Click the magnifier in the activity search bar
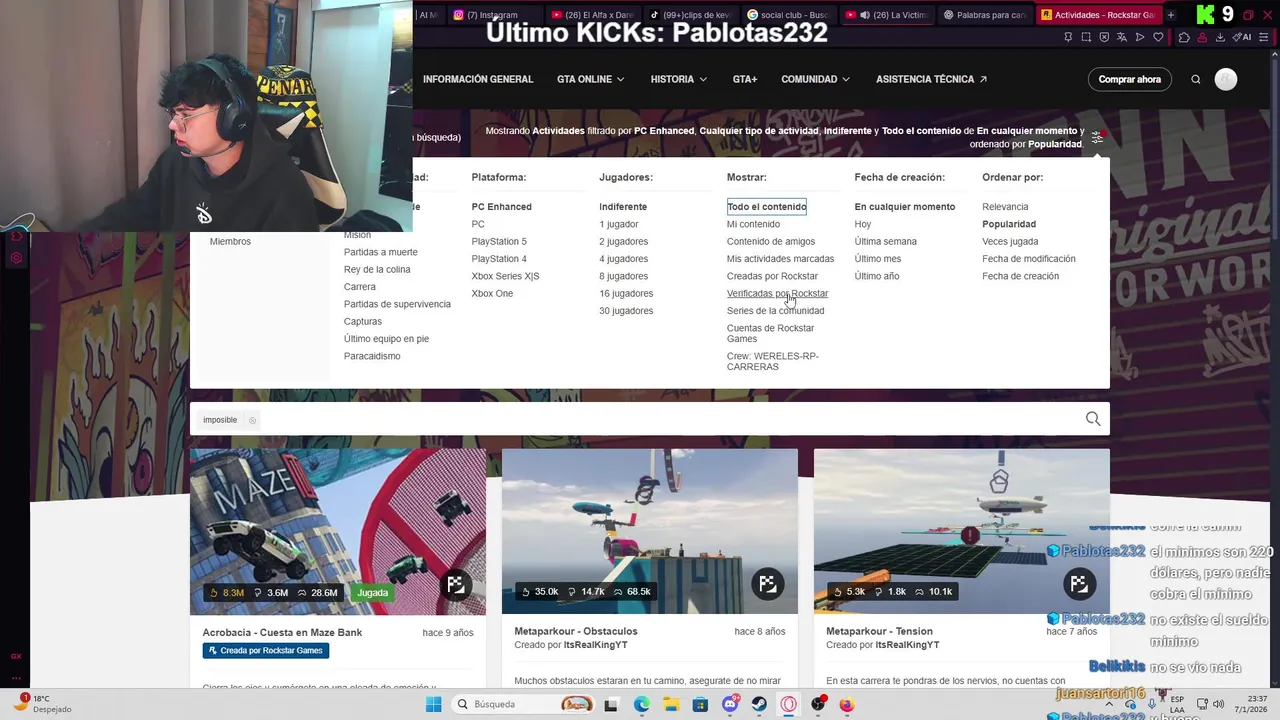This screenshot has height=720, width=1280. tap(1093, 419)
